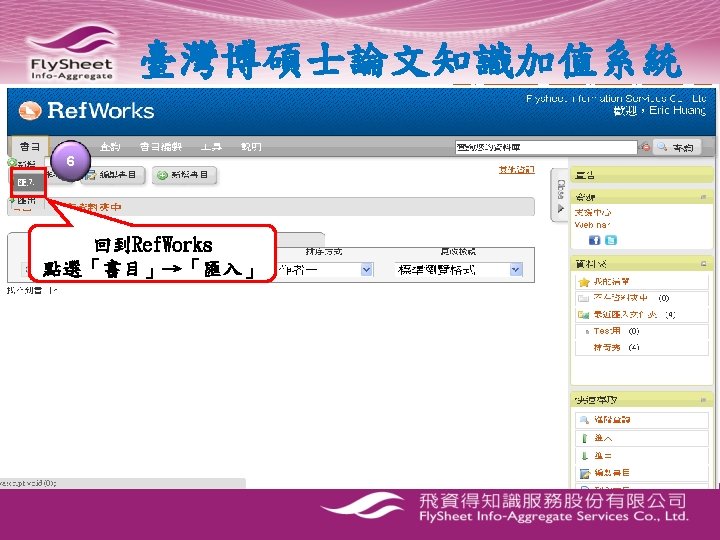The height and width of the screenshot is (540, 720).
Task: Click the magnifier icon beside 進階查詢
Action: [584, 420]
